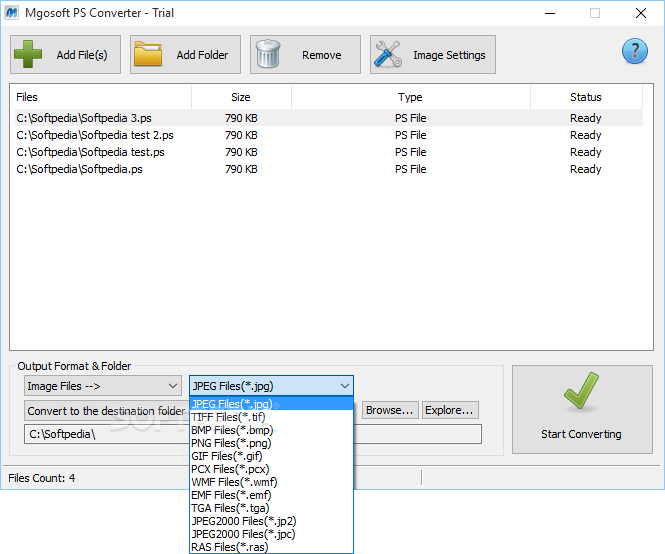
Task: Click the wrench Image Settings icon
Action: pos(388,54)
